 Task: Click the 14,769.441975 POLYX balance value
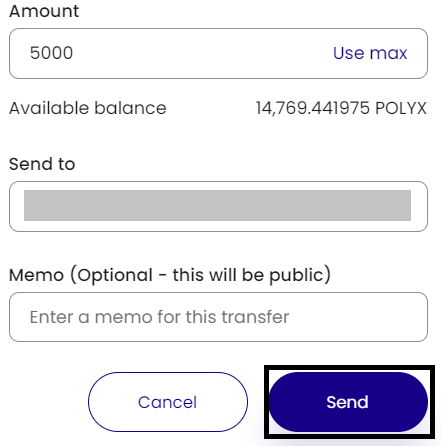pos(341,108)
